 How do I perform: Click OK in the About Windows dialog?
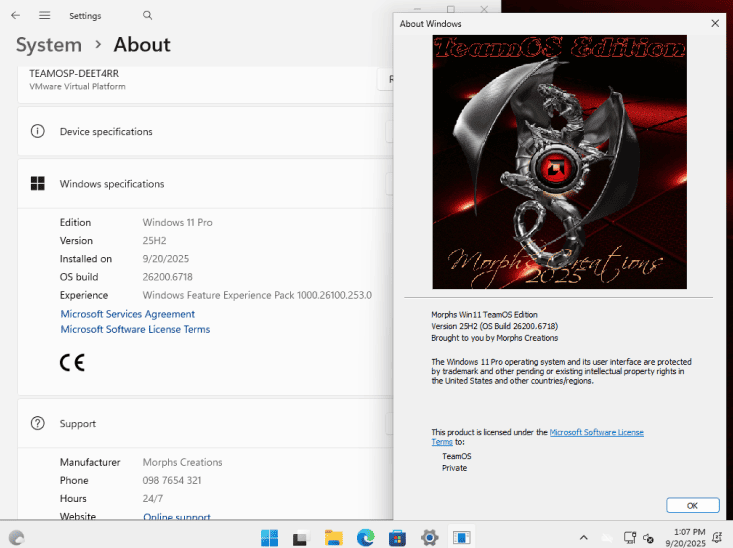[x=692, y=505]
